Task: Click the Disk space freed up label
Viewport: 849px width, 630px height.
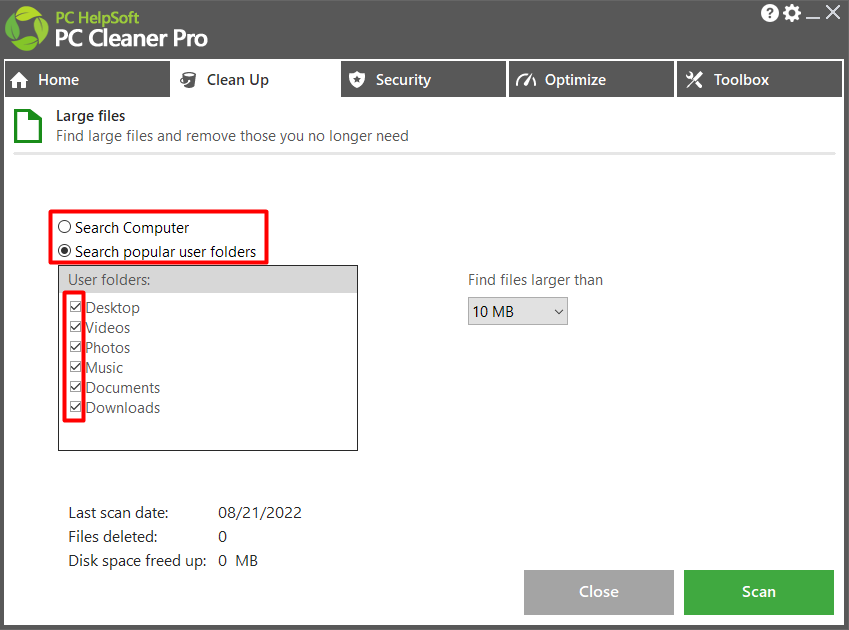Action: point(138,561)
